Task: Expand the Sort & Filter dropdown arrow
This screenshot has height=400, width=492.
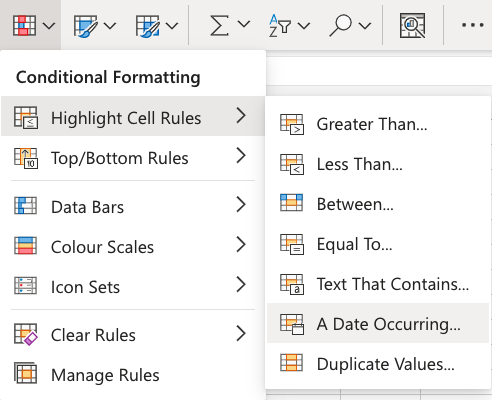Action: click(304, 25)
